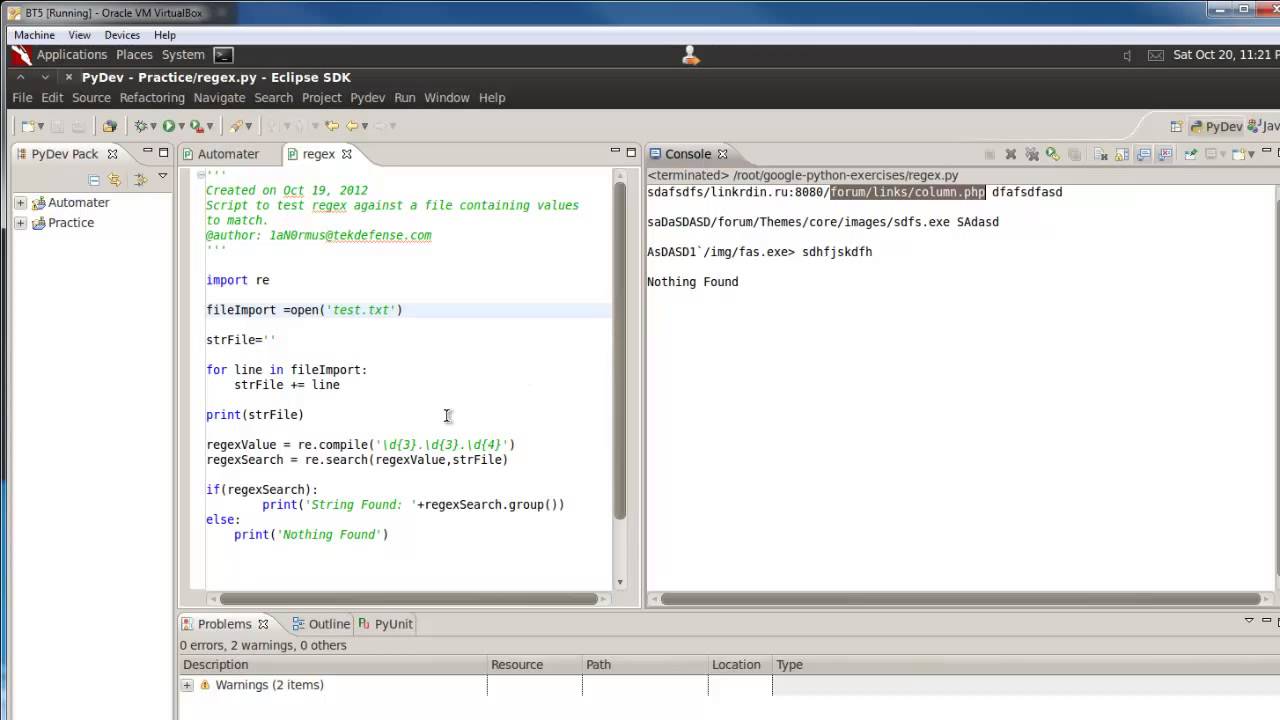Click the editor horizontal scrollbar
Screen dimensions: 1280x720
click(409, 599)
